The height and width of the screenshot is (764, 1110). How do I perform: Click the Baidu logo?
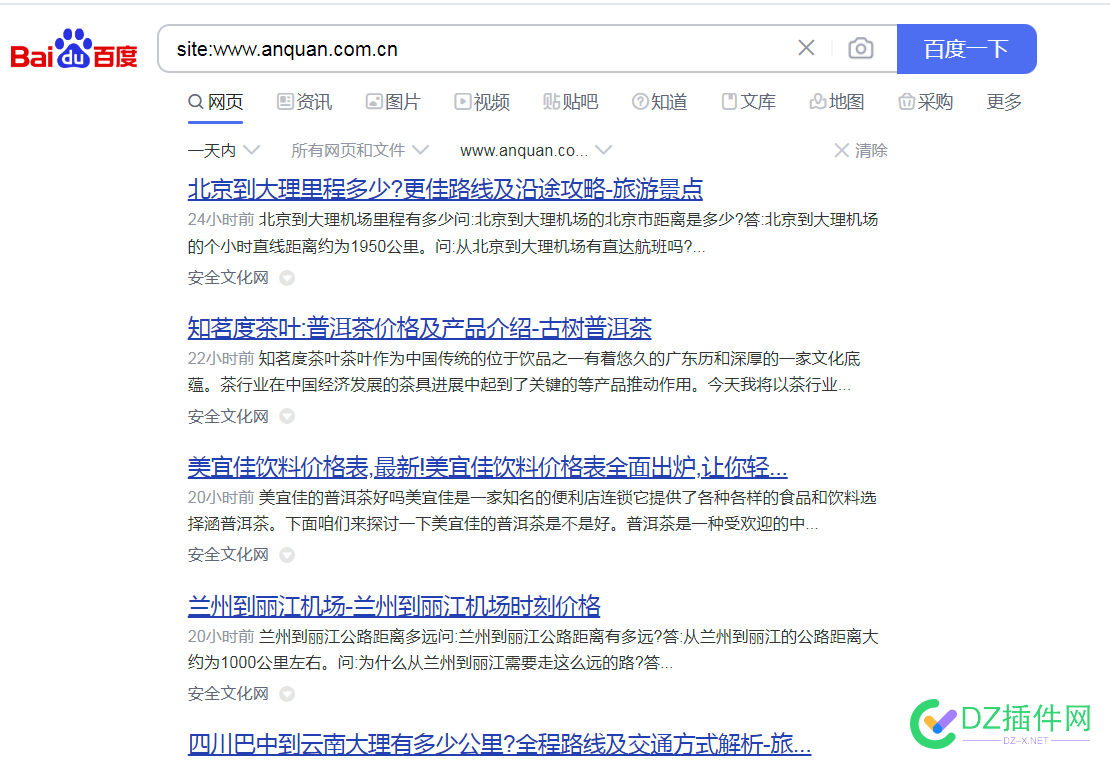(74, 49)
